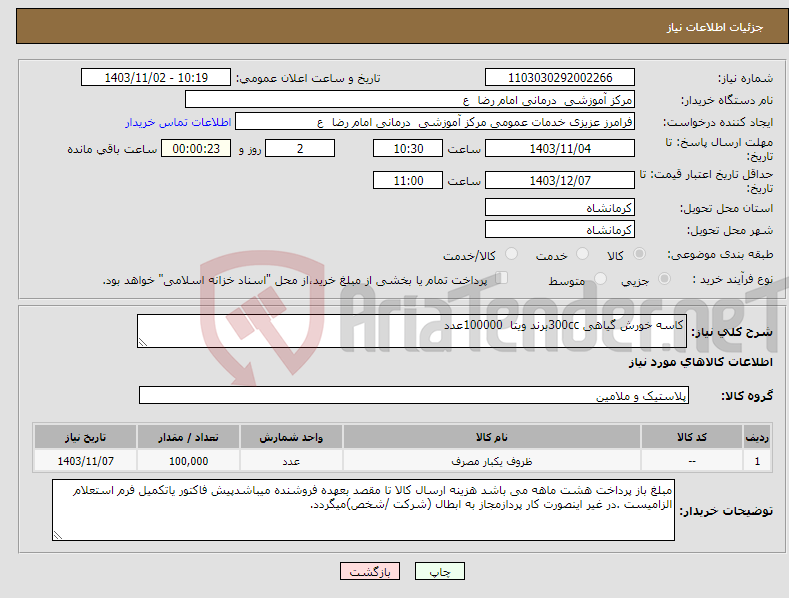Click the ساعت باقی مانده label
The height and width of the screenshot is (598, 789).
point(112,150)
